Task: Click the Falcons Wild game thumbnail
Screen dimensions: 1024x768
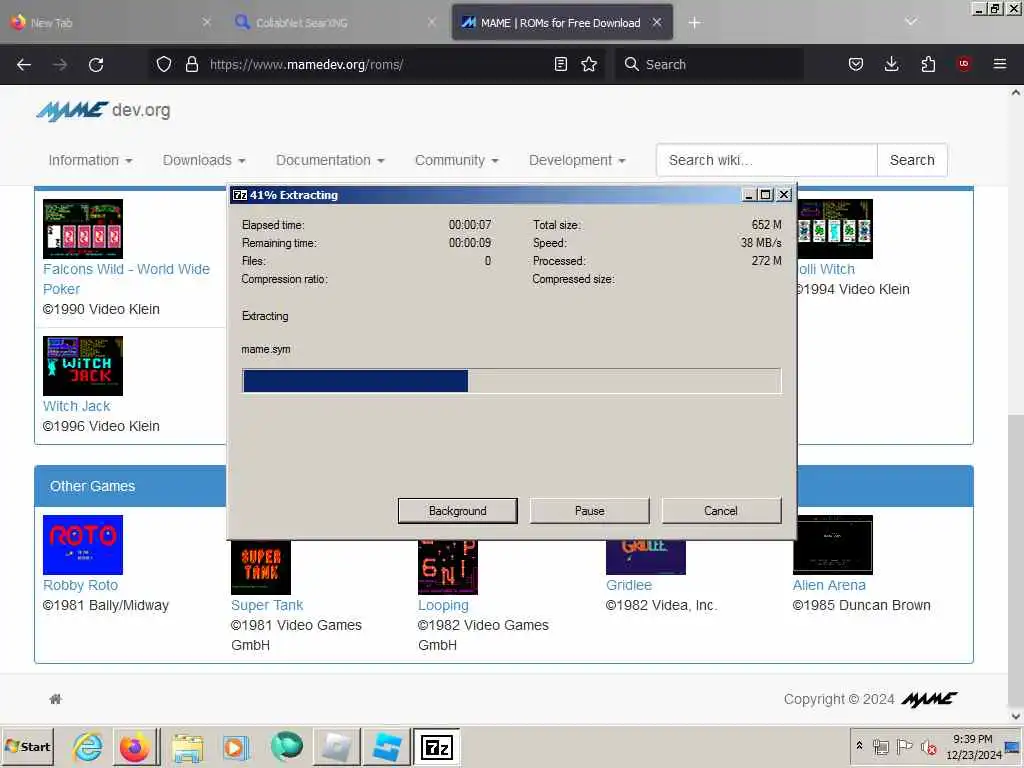Action: [83, 229]
